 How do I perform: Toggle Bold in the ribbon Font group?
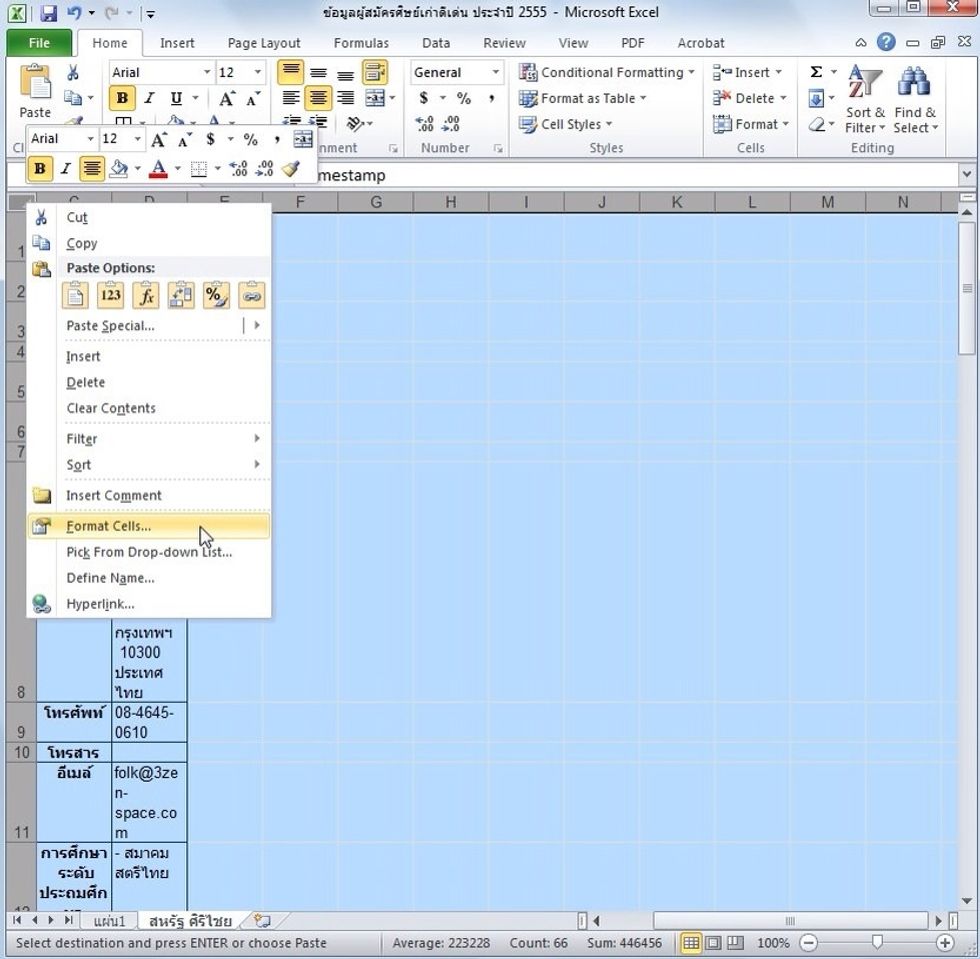(x=122, y=98)
